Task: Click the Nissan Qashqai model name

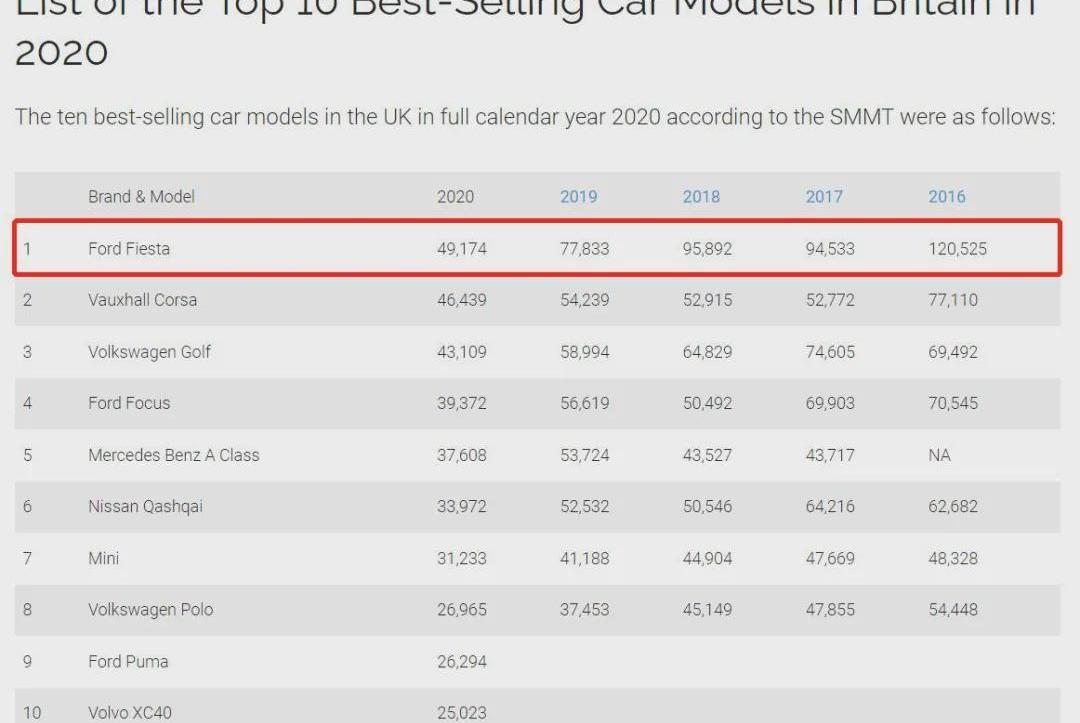Action: [145, 506]
